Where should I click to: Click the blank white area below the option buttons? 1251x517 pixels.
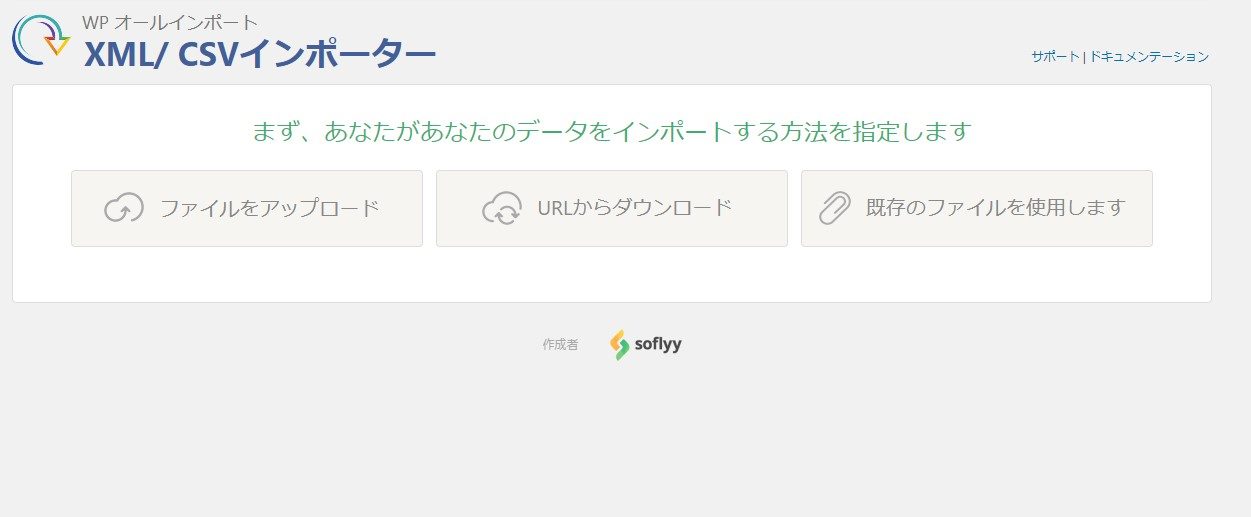click(x=612, y=274)
